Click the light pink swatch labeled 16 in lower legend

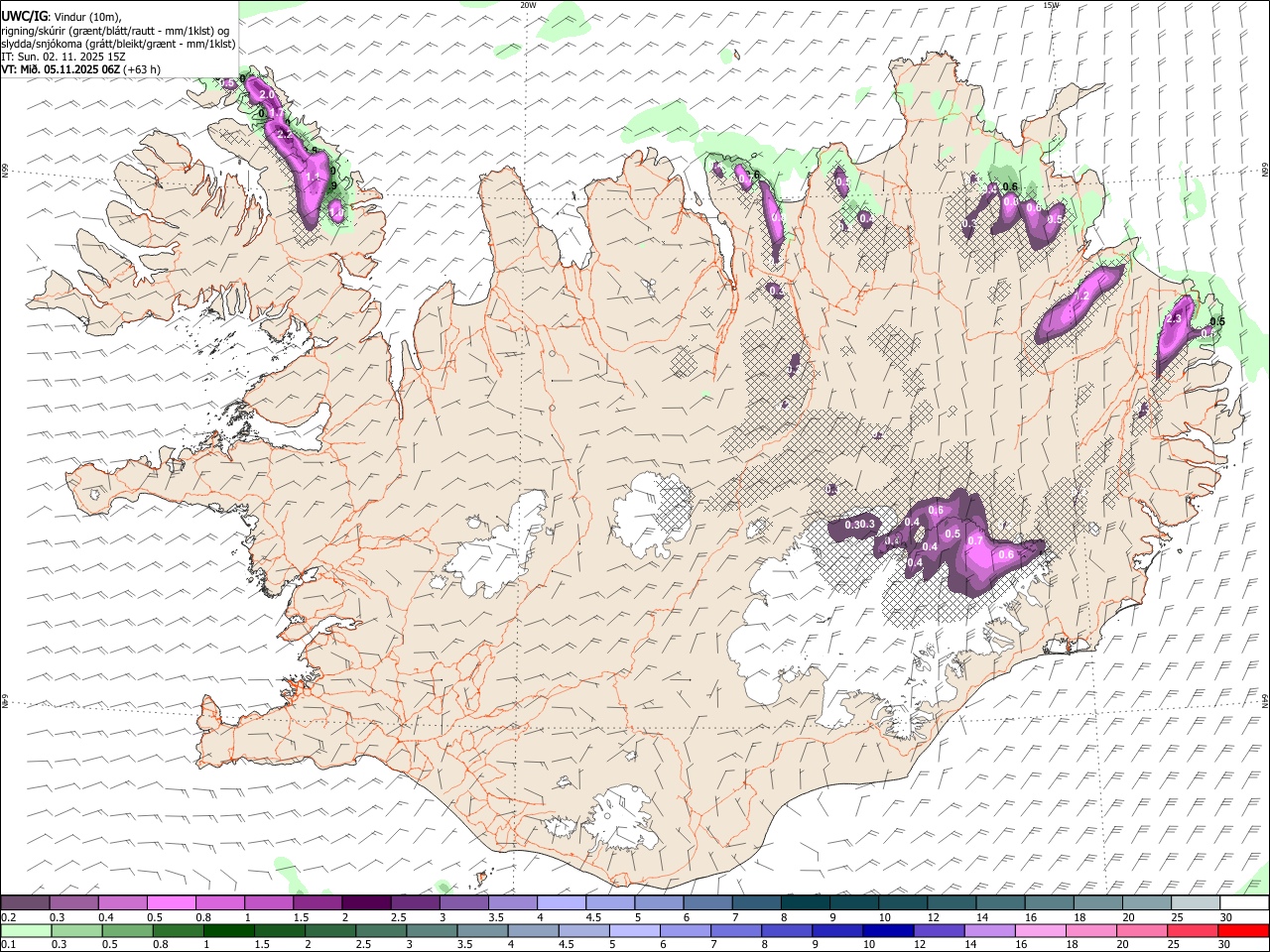(1039, 930)
